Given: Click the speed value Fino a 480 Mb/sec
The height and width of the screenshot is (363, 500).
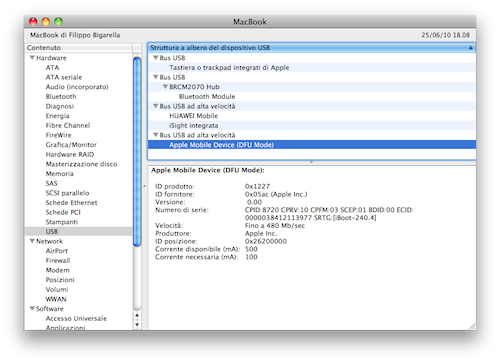Looking at the screenshot, I should click(x=275, y=225).
